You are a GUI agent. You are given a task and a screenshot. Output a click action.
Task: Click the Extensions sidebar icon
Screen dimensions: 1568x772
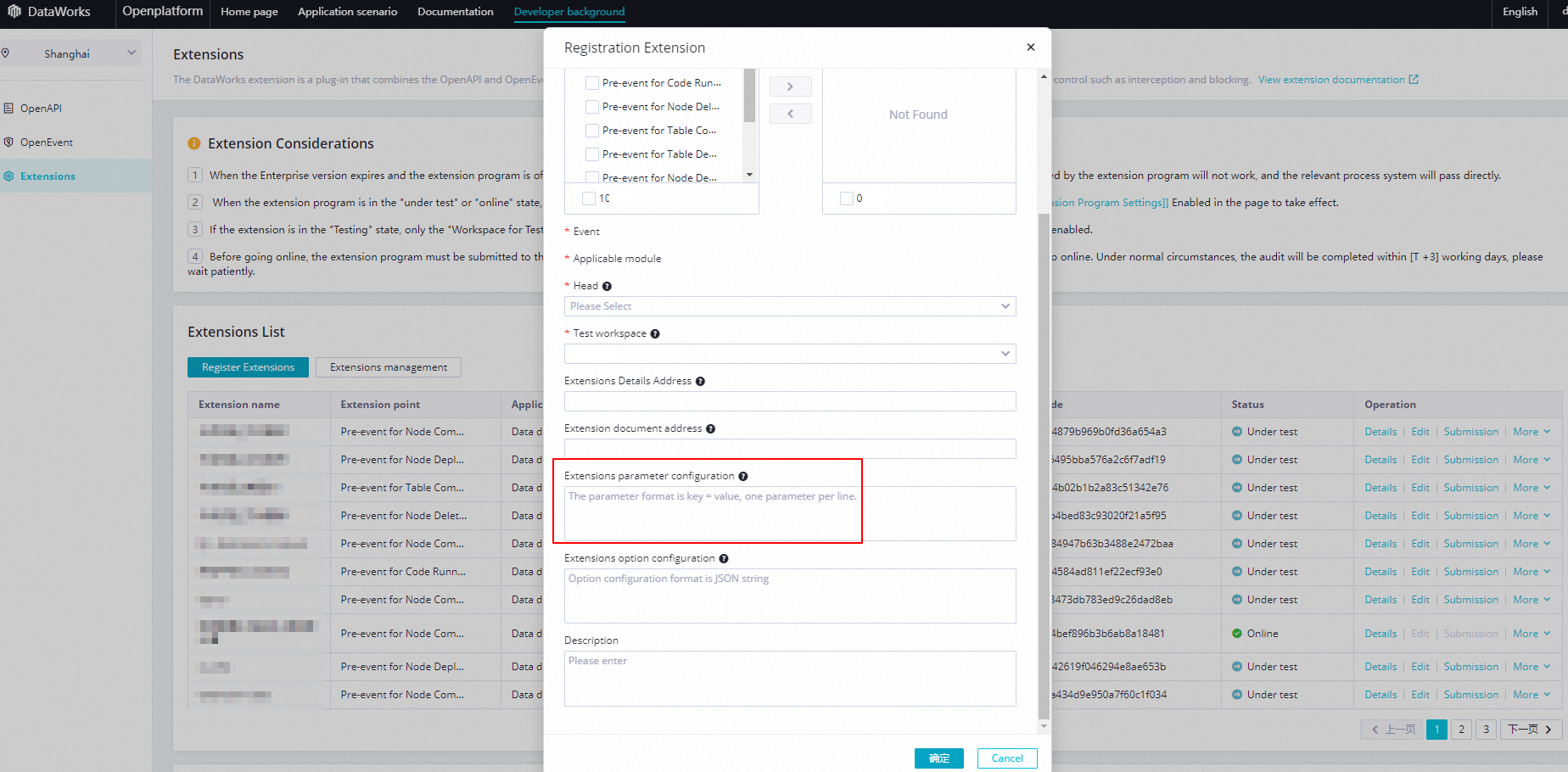point(8,176)
